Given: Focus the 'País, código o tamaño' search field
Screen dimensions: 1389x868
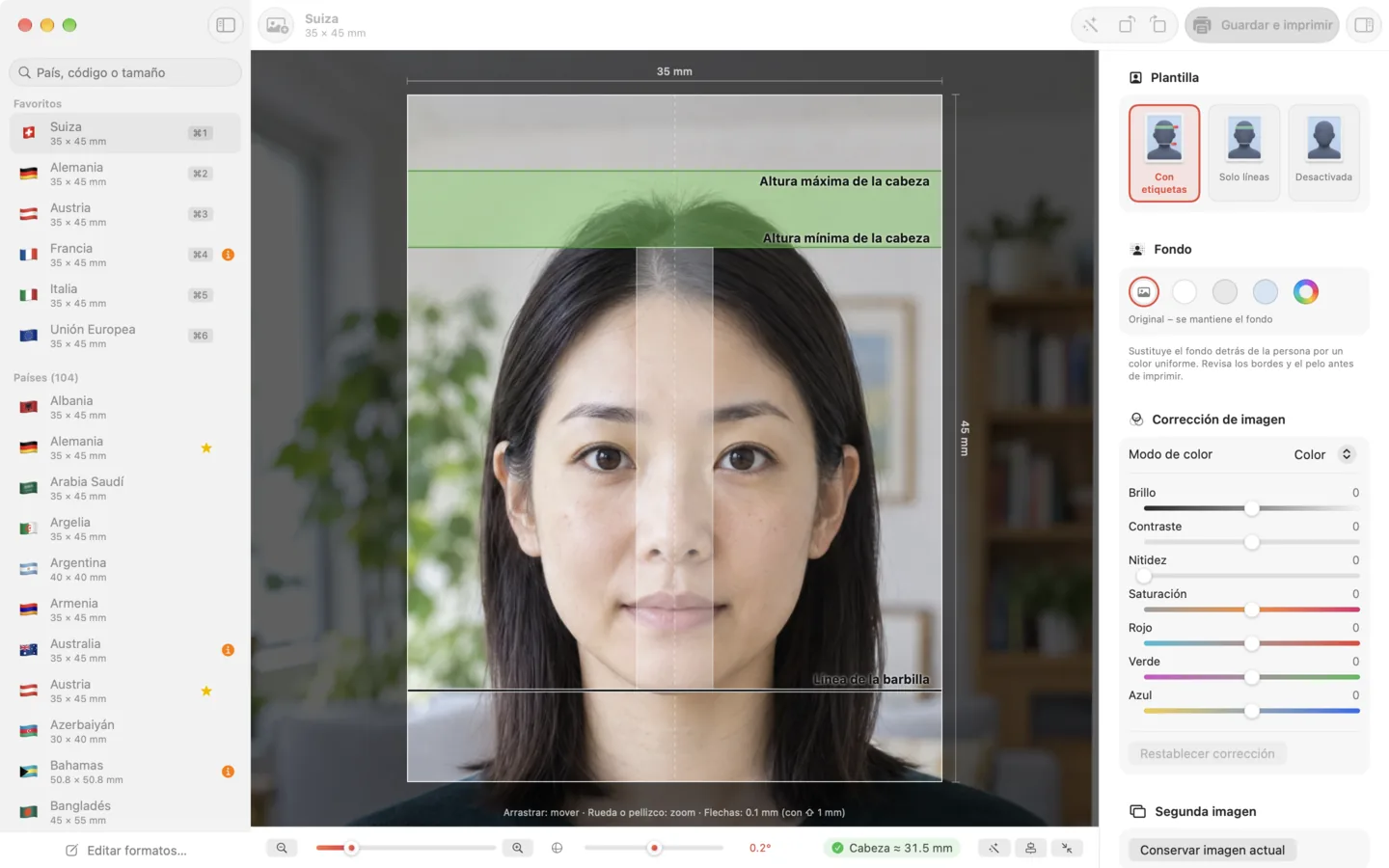Looking at the screenshot, I should [x=125, y=72].
